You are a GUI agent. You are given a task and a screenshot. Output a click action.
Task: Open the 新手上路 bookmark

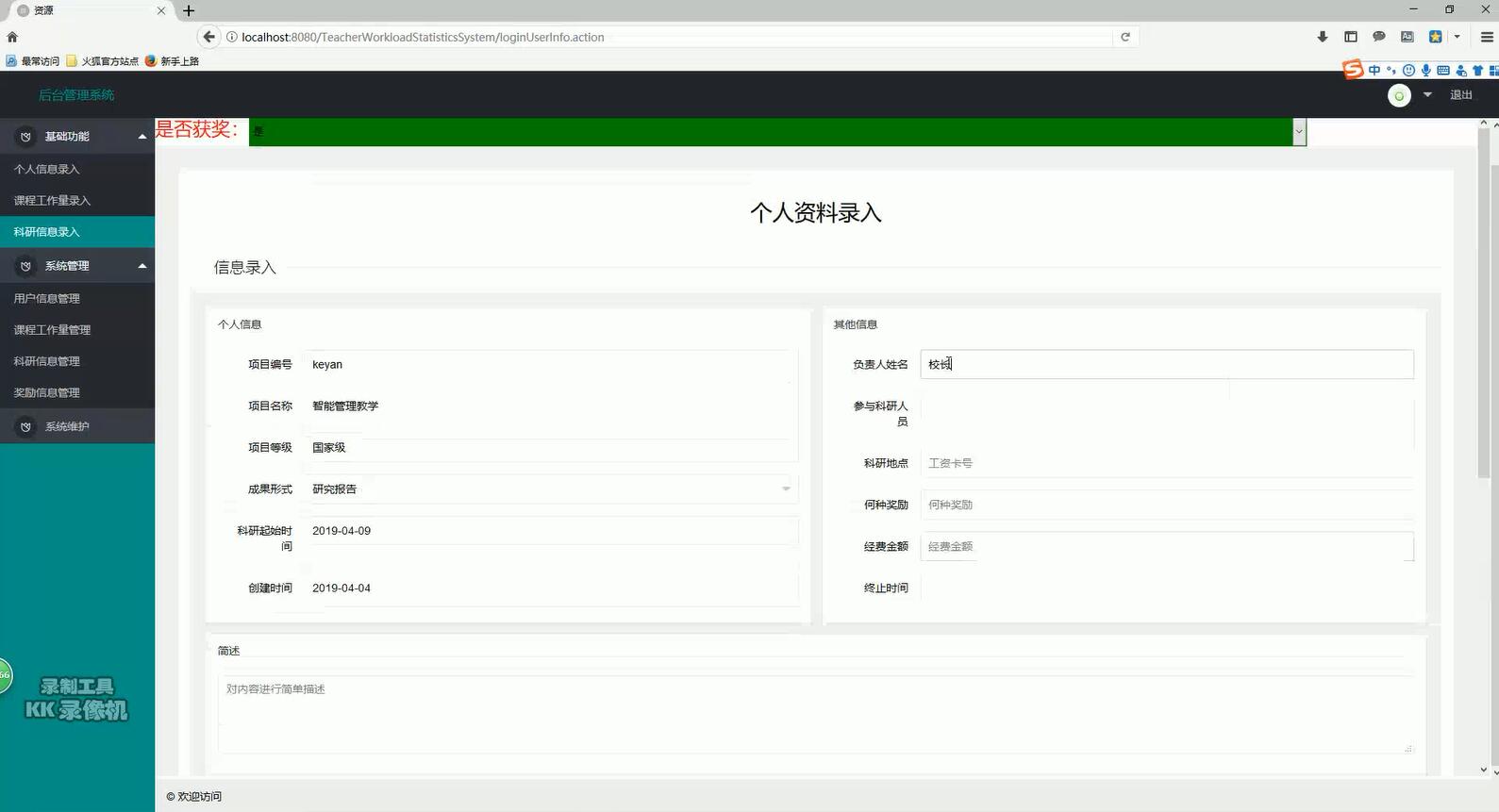coord(172,61)
